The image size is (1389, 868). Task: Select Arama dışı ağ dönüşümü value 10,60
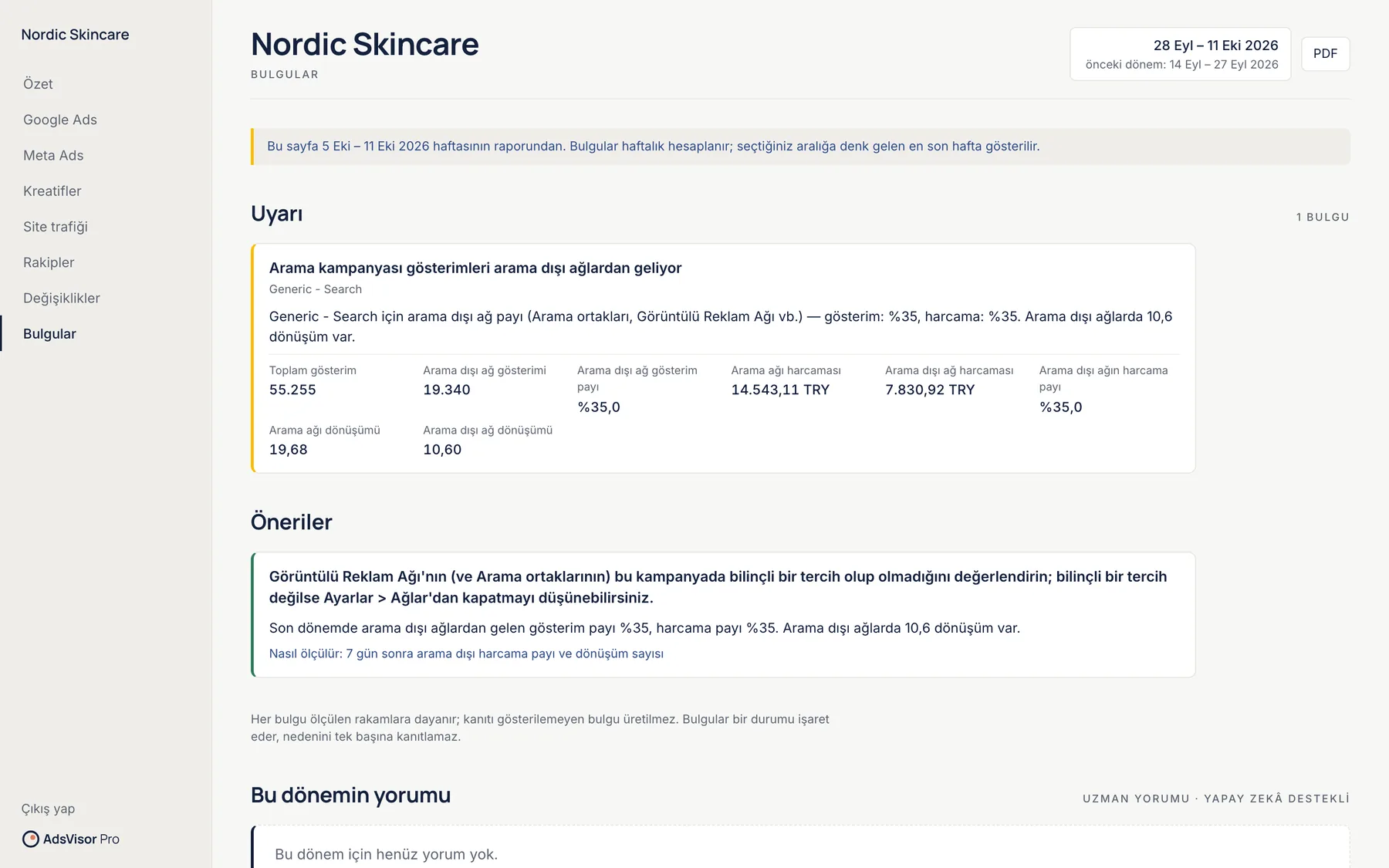[x=442, y=449]
